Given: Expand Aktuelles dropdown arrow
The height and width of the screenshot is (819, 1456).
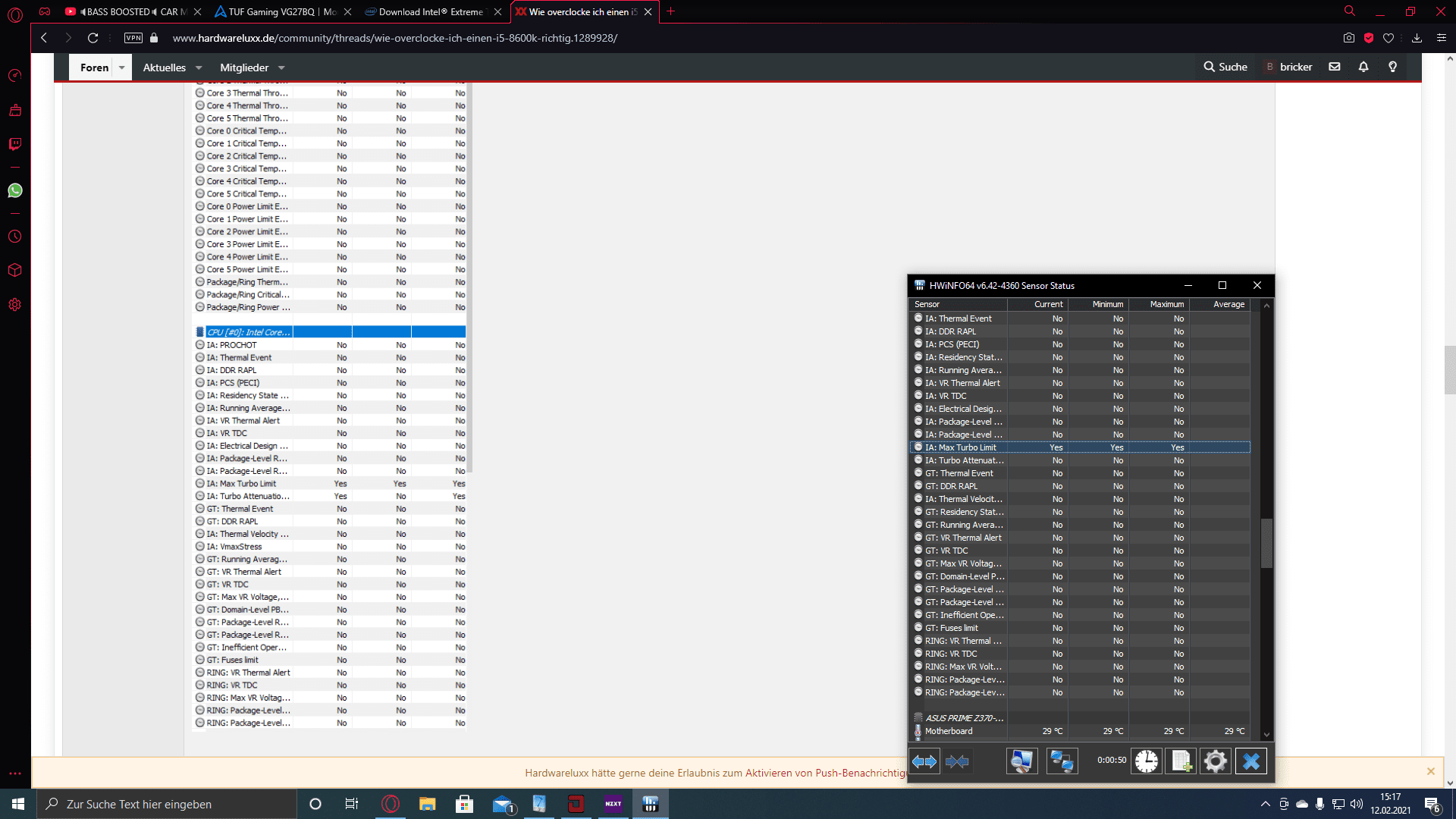Looking at the screenshot, I should pyautogui.click(x=199, y=67).
